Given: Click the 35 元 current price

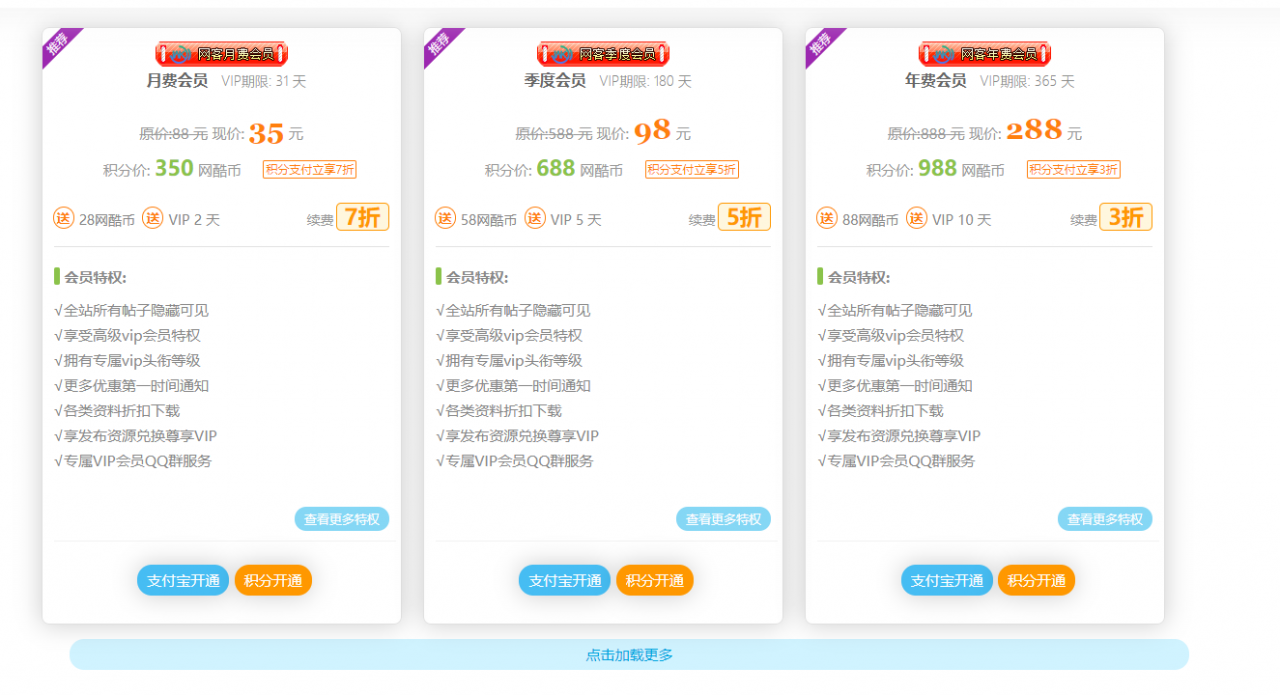Looking at the screenshot, I should [x=276, y=133].
